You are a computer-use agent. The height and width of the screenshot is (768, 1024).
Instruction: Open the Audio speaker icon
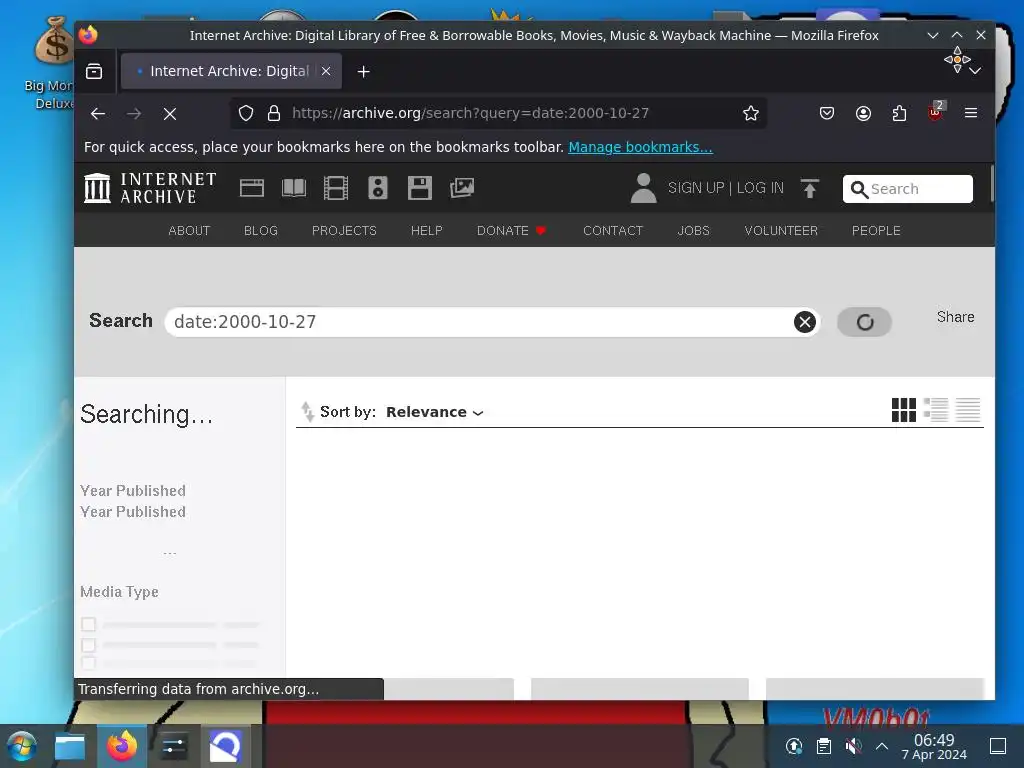click(377, 188)
